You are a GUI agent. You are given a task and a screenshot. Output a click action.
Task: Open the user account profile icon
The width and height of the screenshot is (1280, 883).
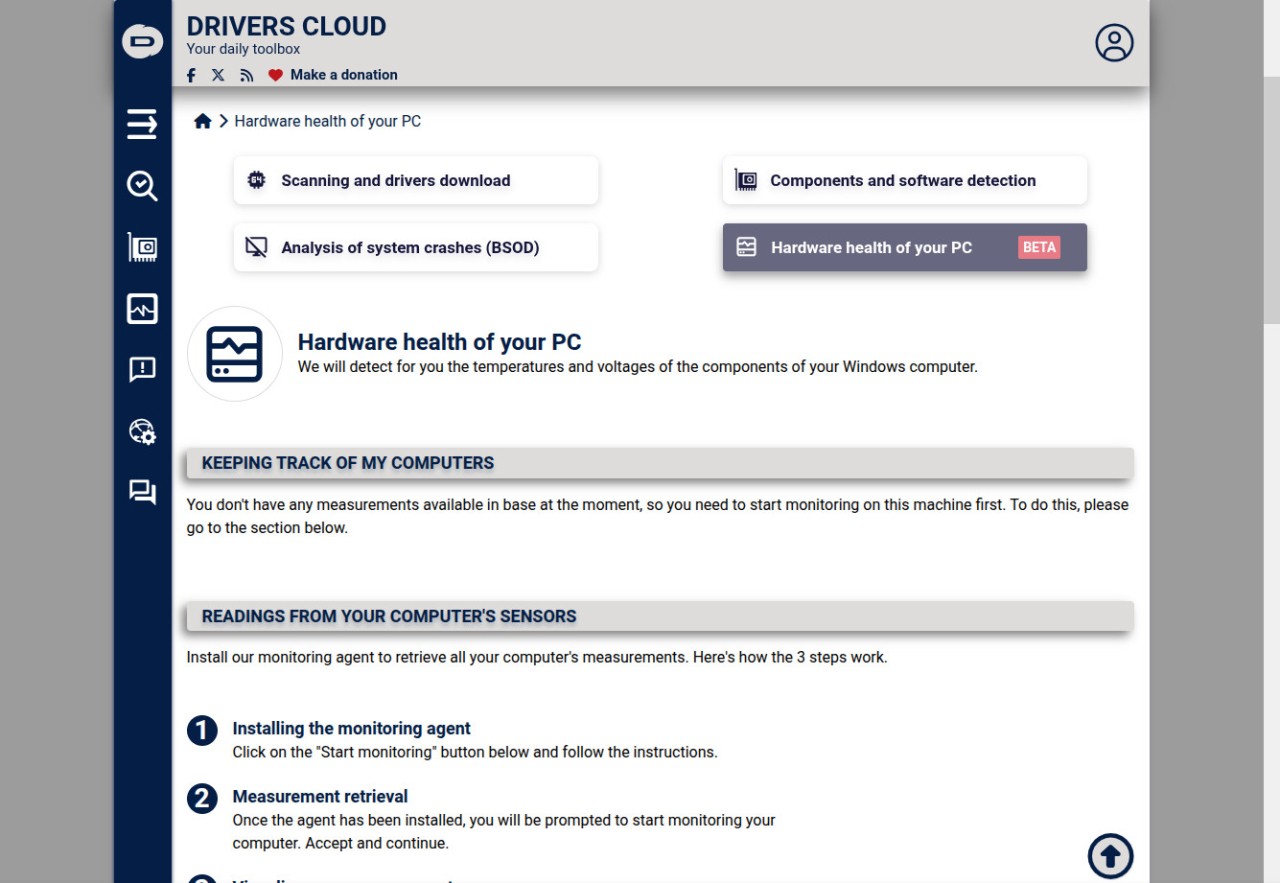1114,43
